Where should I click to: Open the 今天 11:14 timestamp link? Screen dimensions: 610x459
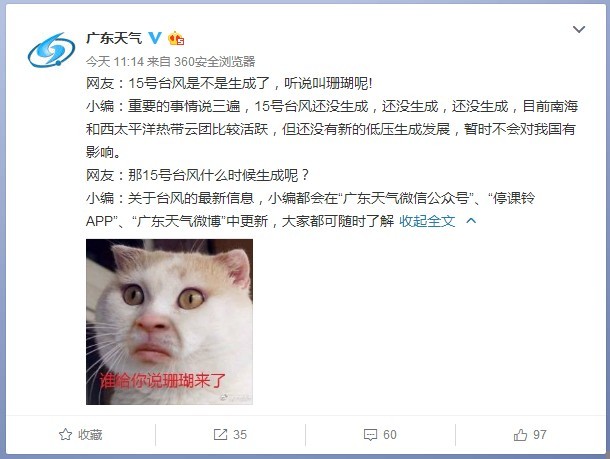115,61
